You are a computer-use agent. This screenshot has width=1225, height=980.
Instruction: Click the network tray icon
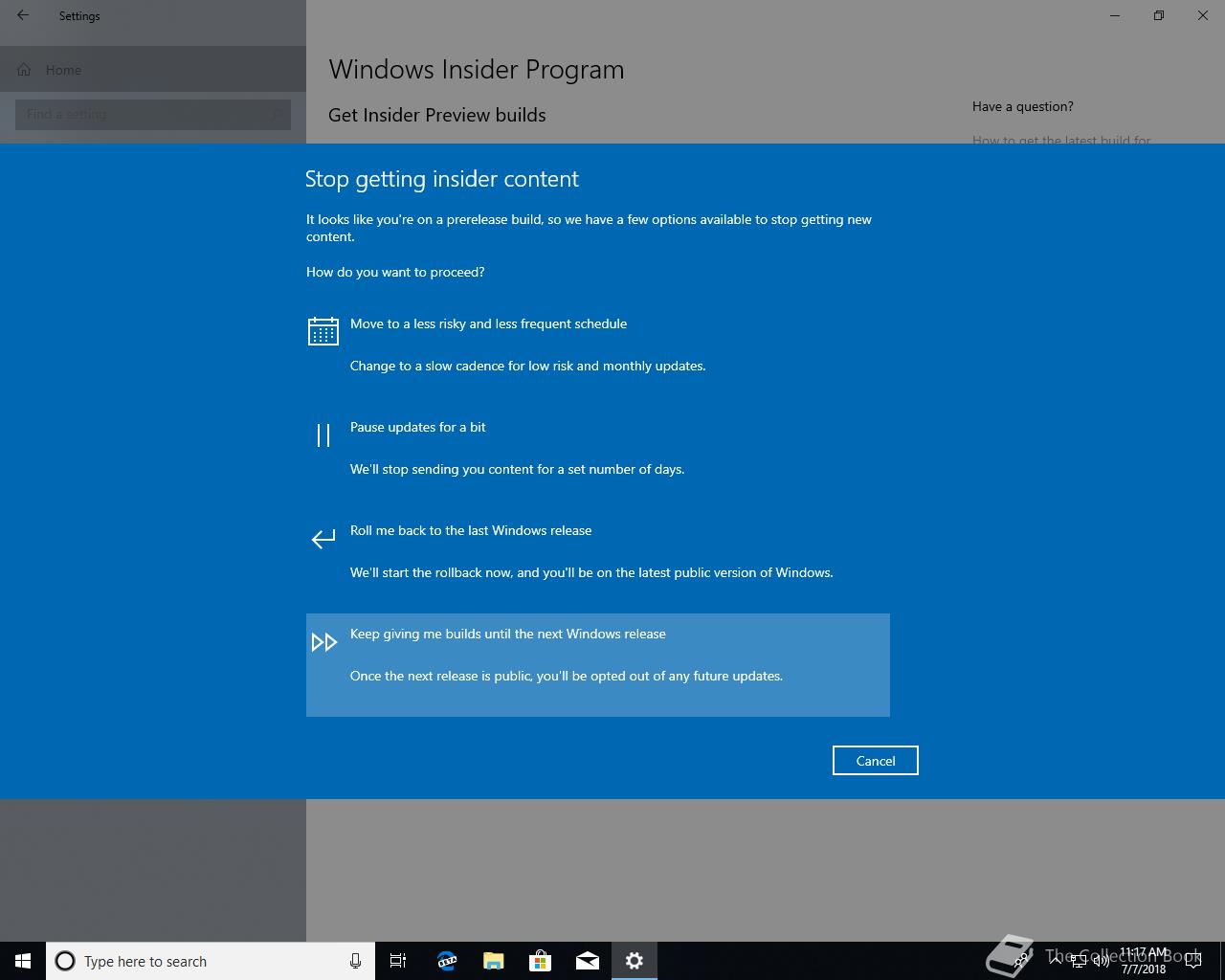click(1078, 961)
